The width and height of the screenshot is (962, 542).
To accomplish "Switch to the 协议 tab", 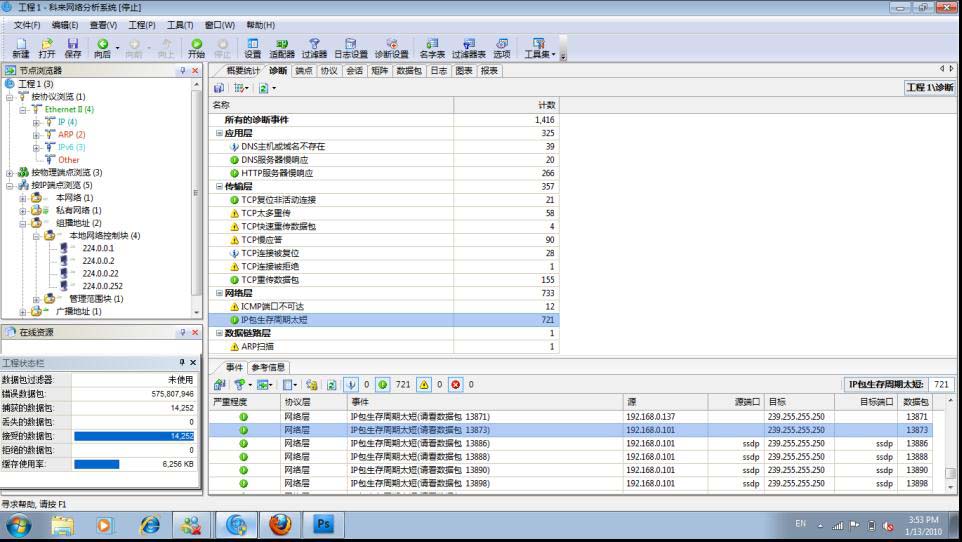I will pos(329,71).
